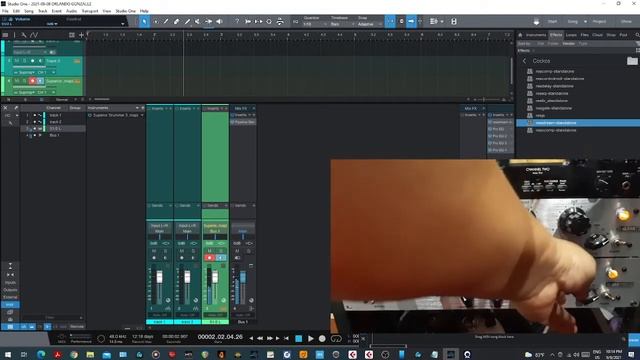This screenshot has width=640, height=360.
Task: Click the back arrow beside Cockos
Action: (x=524, y=61)
